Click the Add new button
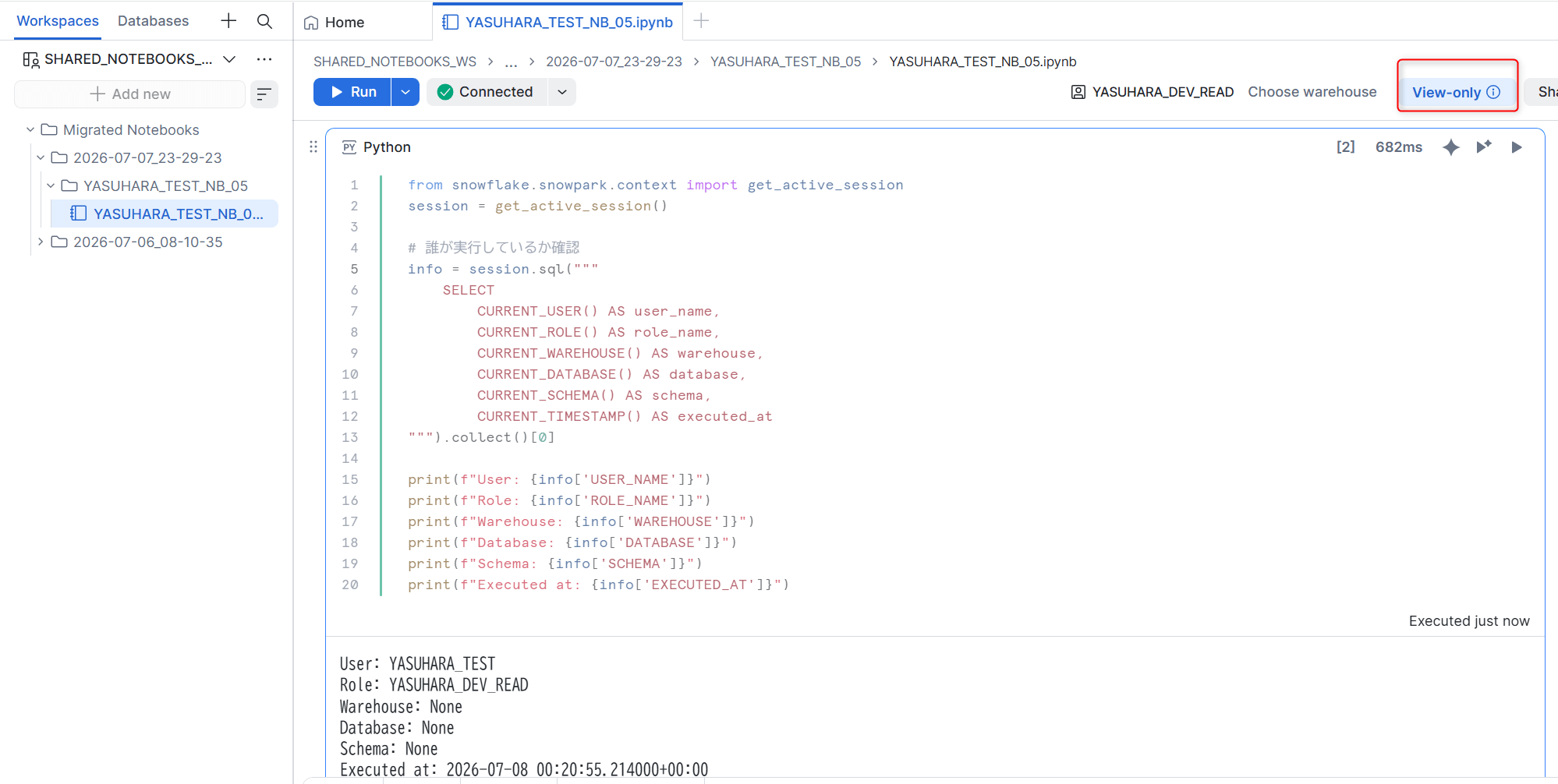This screenshot has width=1558, height=784. (x=130, y=94)
